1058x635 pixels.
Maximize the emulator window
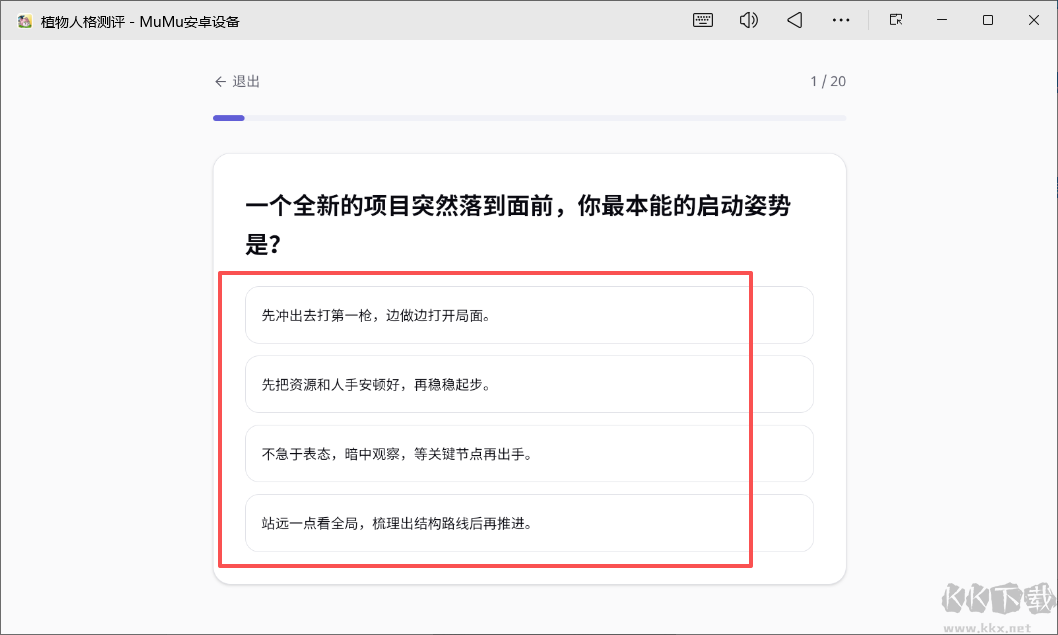[987, 20]
